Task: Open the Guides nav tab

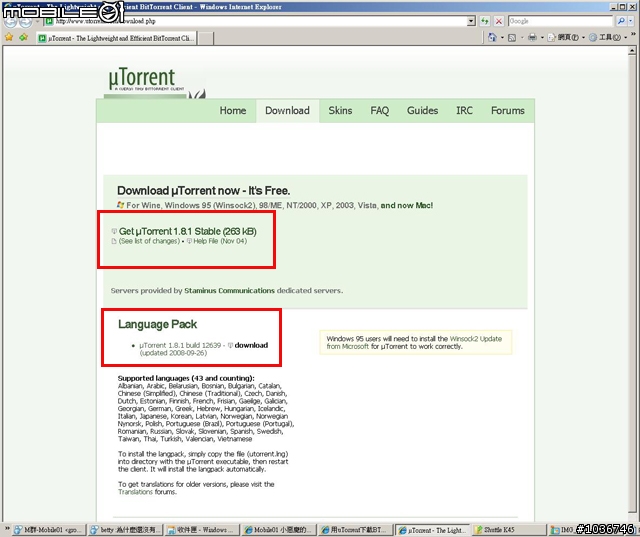Action: 422,111
